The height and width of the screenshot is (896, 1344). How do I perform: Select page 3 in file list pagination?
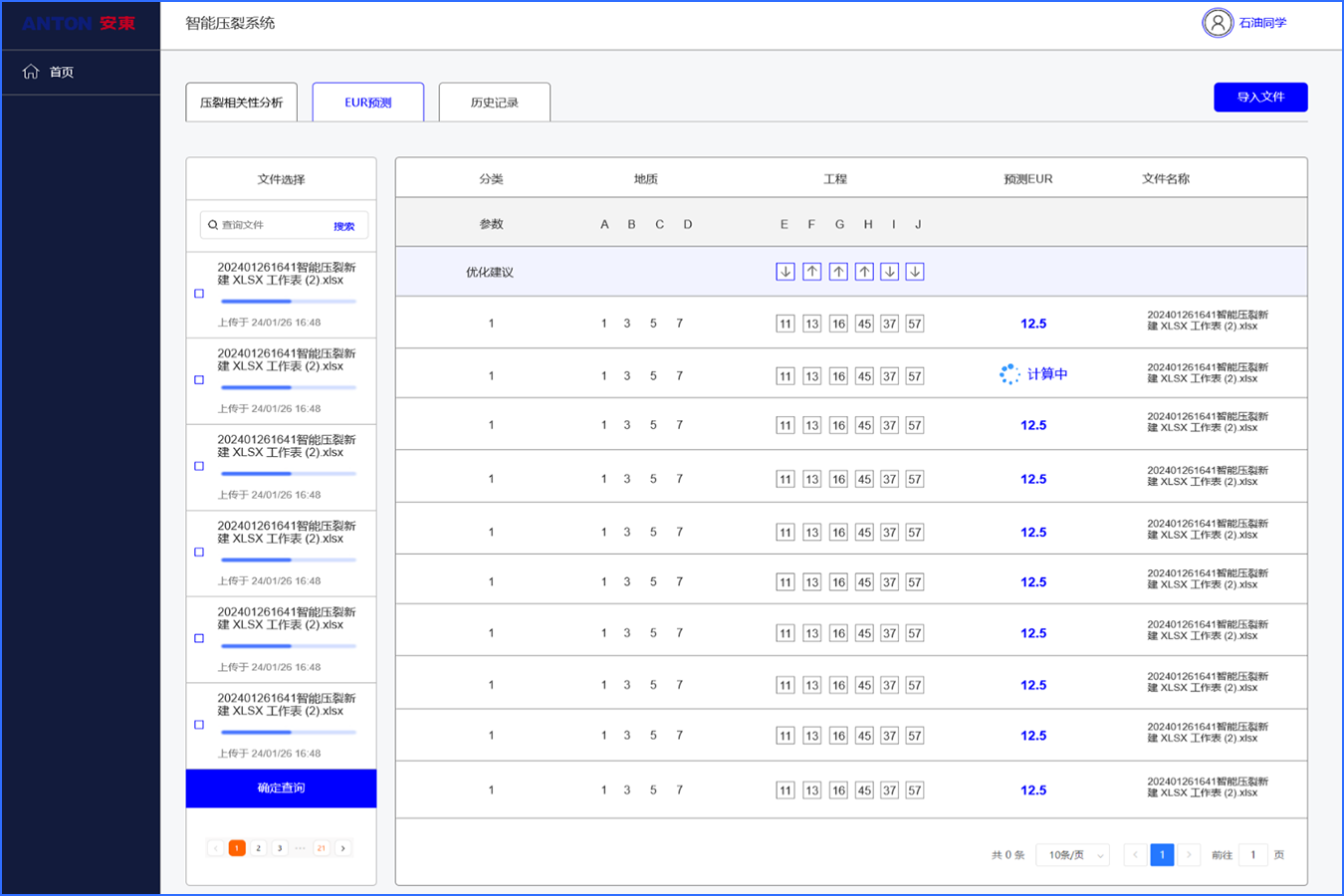point(280,848)
